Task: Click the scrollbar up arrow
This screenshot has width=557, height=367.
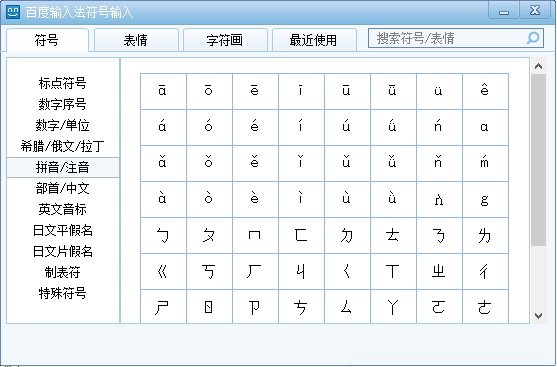Action: (x=539, y=66)
